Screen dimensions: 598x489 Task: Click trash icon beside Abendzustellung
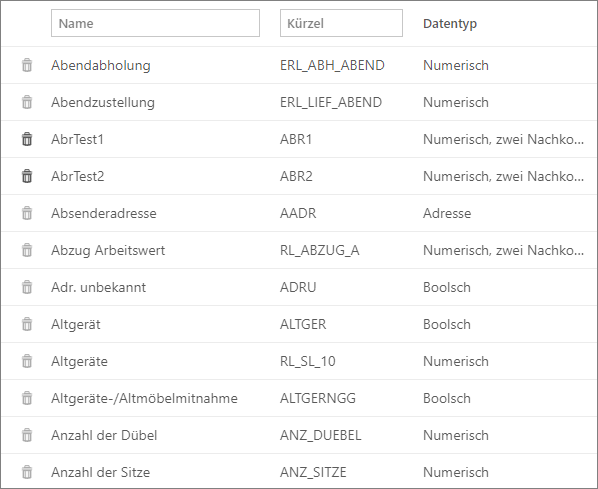pos(27,102)
